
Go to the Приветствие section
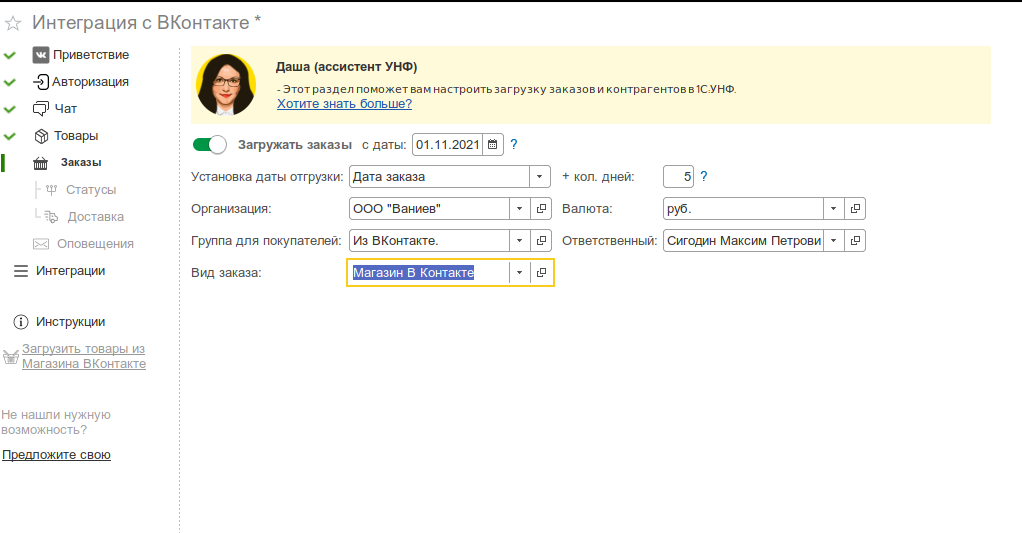(91, 55)
